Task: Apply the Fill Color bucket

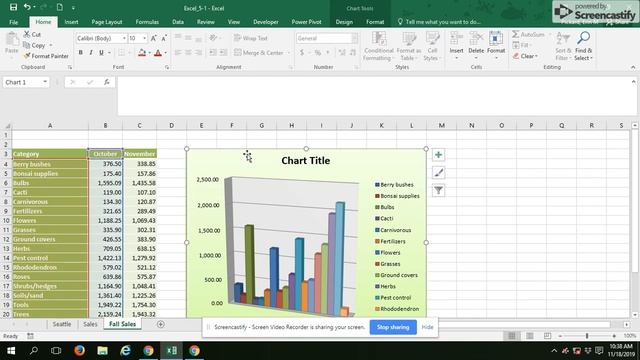Action: pyautogui.click(x=142, y=53)
